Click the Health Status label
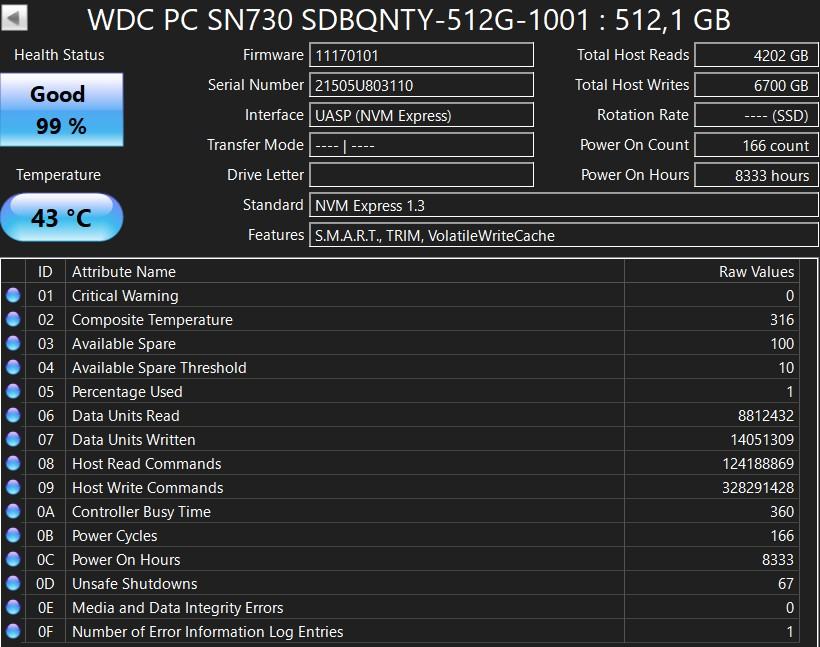Image resolution: width=820 pixels, height=647 pixels. 59,55
